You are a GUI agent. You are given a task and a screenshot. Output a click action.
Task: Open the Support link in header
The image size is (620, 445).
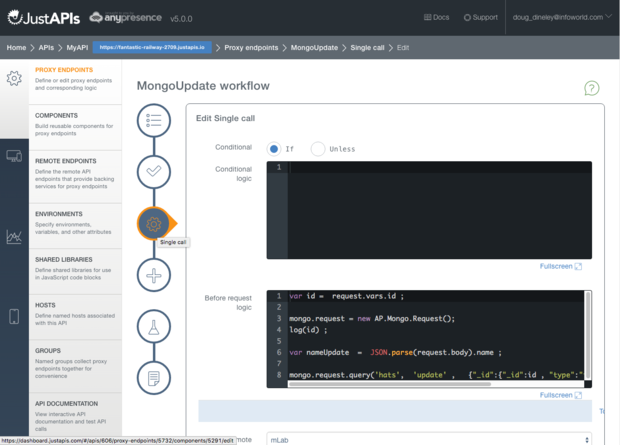pos(480,17)
